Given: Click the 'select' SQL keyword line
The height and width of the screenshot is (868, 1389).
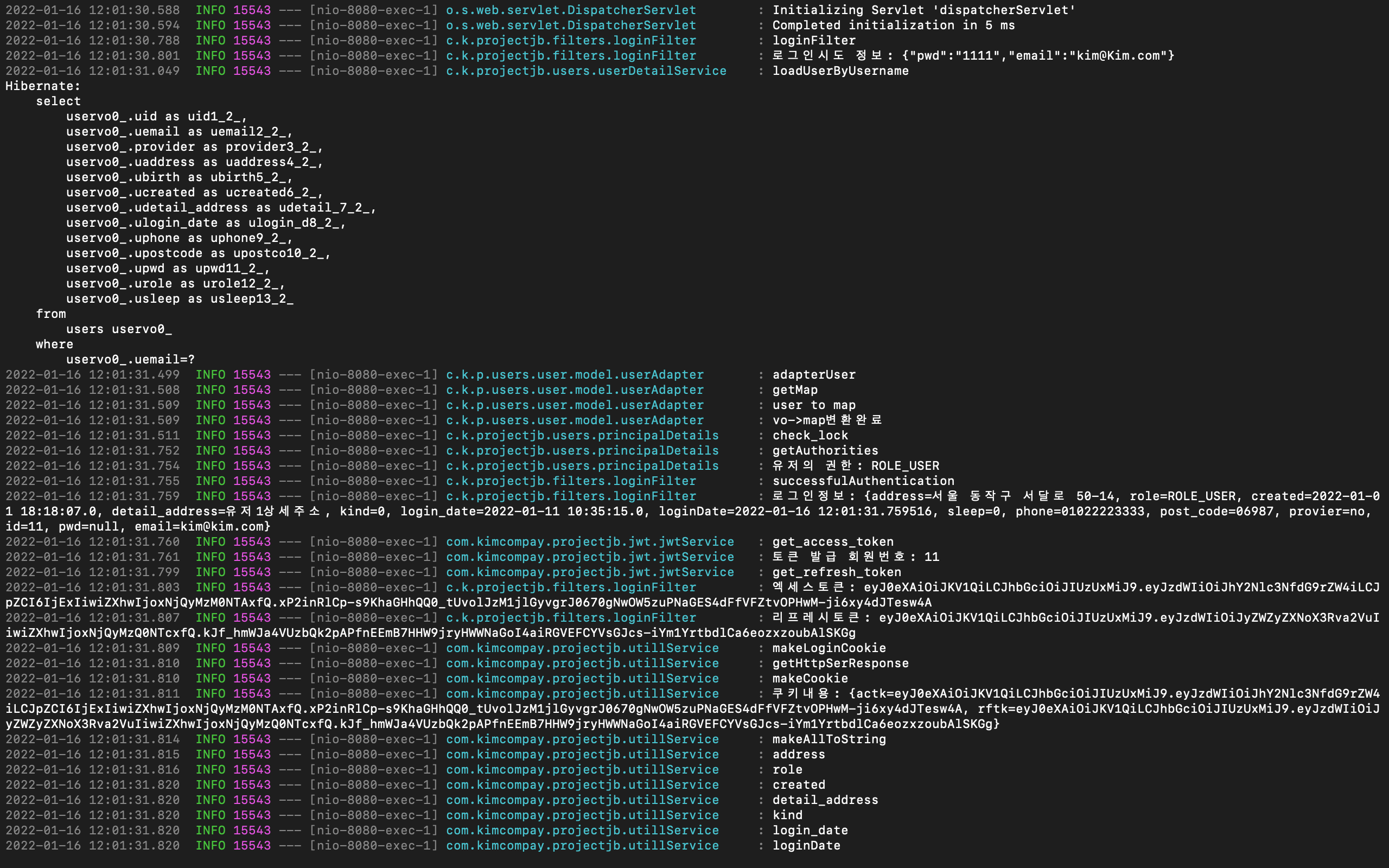Looking at the screenshot, I should click(58, 101).
